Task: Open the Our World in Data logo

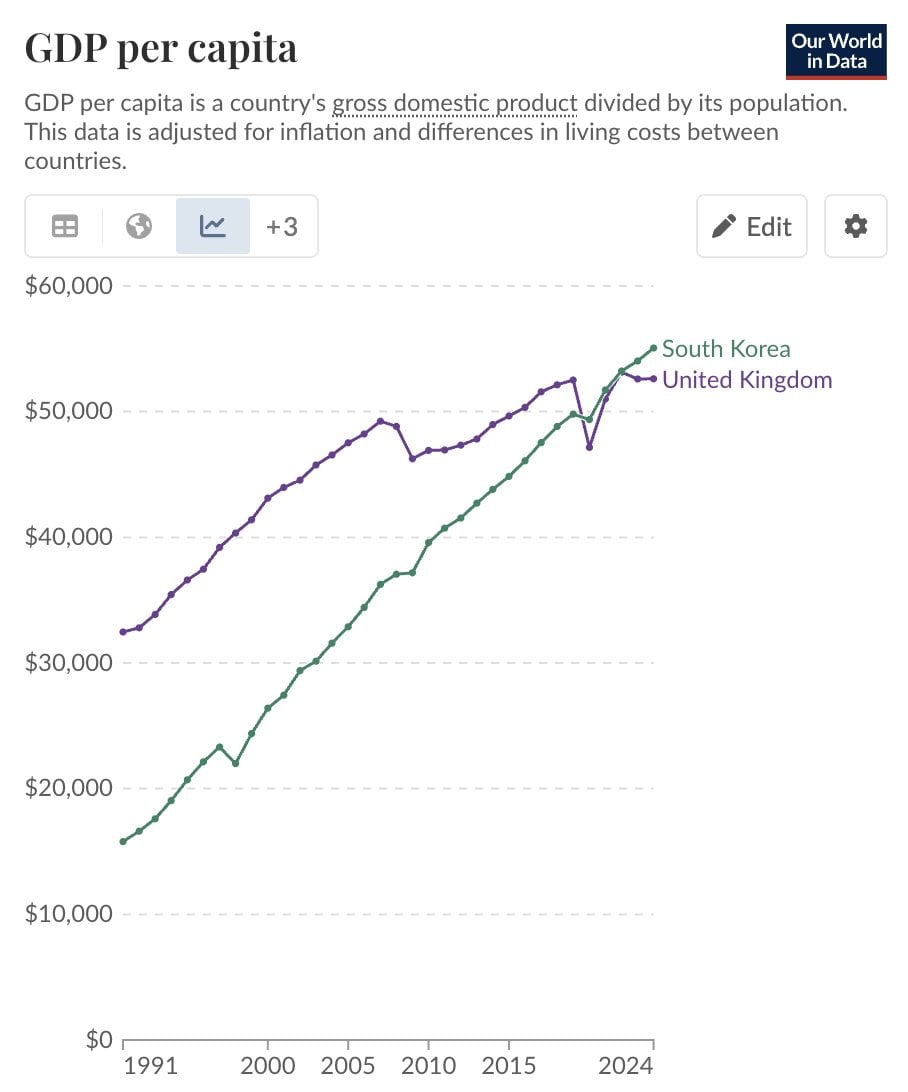Action: pyautogui.click(x=836, y=52)
